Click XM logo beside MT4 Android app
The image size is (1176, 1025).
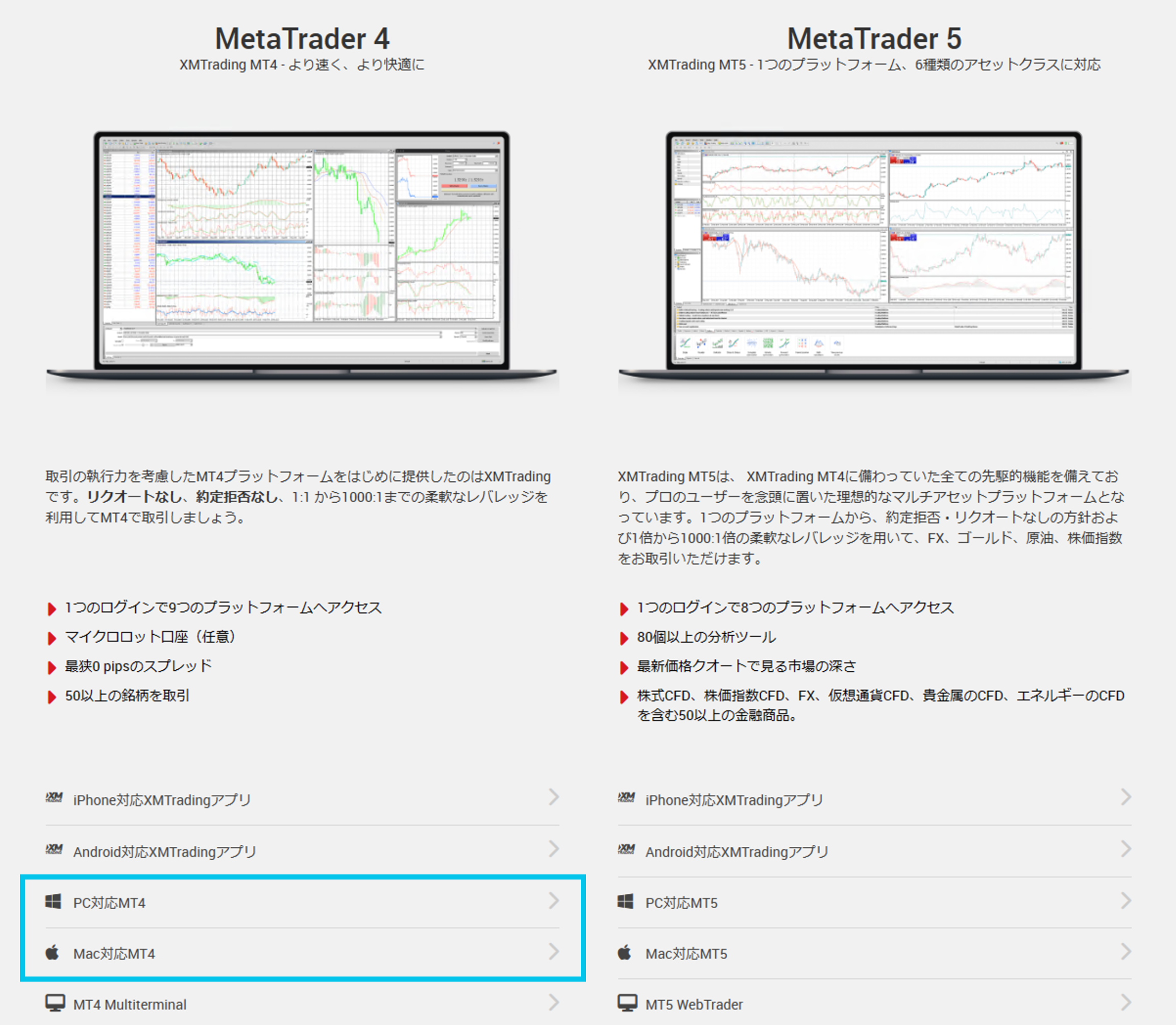pos(54,850)
